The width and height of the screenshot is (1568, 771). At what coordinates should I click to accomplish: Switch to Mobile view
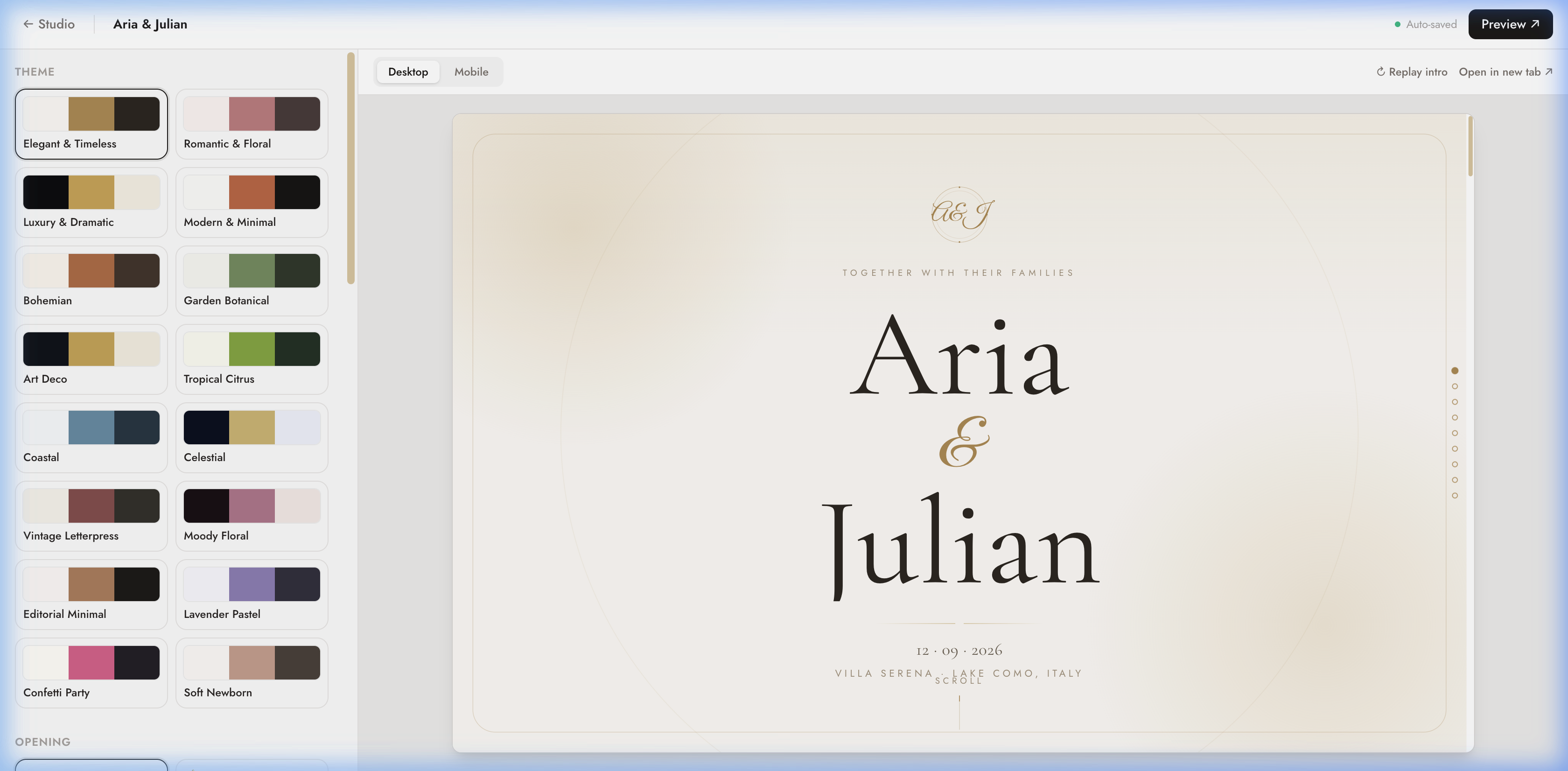tap(471, 72)
